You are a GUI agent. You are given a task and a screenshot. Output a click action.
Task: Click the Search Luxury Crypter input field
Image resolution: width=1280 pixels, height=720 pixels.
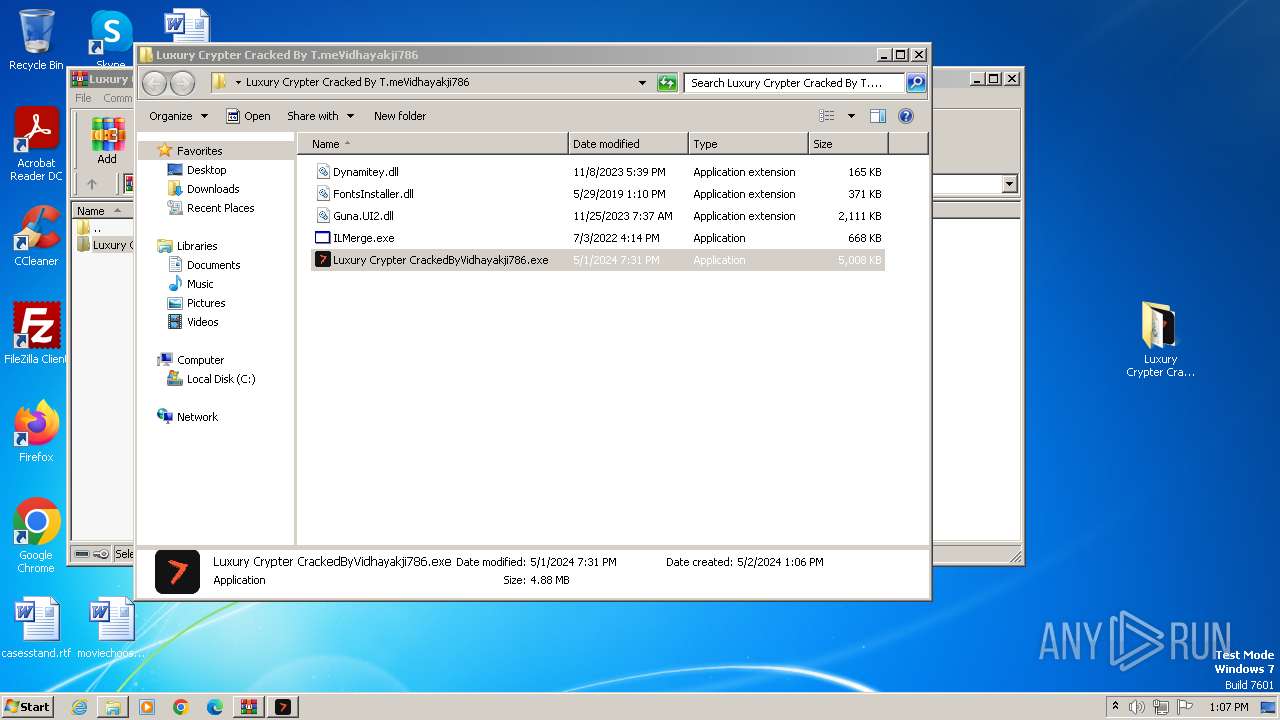(794, 83)
